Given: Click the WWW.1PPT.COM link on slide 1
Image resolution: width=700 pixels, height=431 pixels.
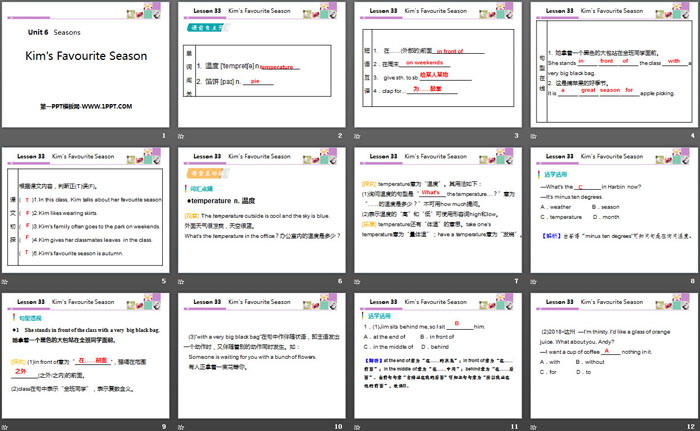Looking at the screenshot, I should click(x=88, y=105).
